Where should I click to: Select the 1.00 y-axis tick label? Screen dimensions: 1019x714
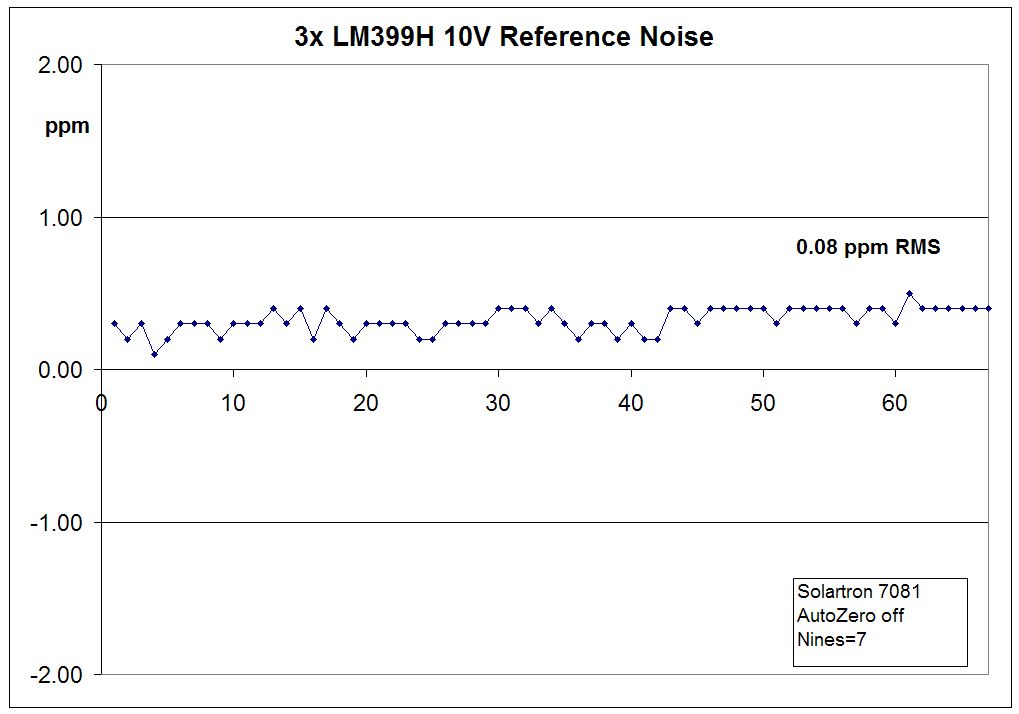pos(61,218)
